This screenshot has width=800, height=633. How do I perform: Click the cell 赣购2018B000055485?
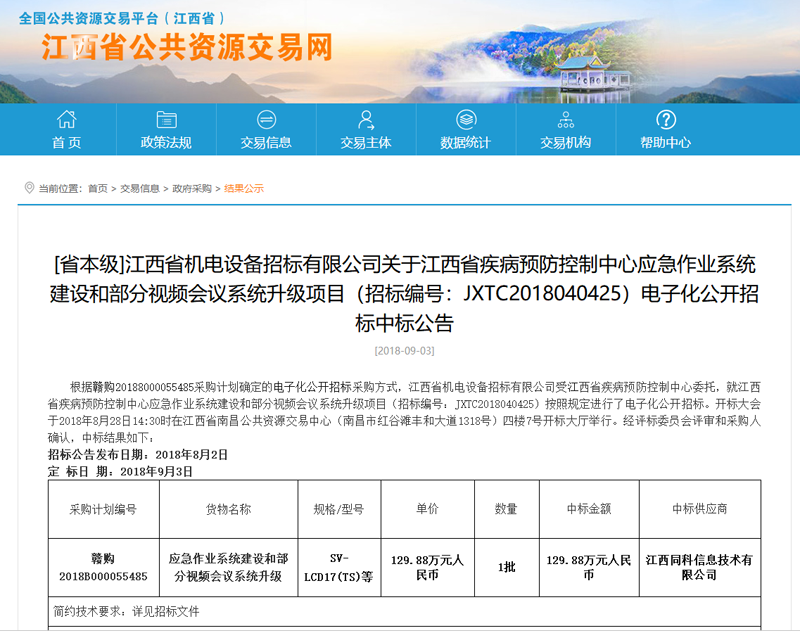pos(104,568)
